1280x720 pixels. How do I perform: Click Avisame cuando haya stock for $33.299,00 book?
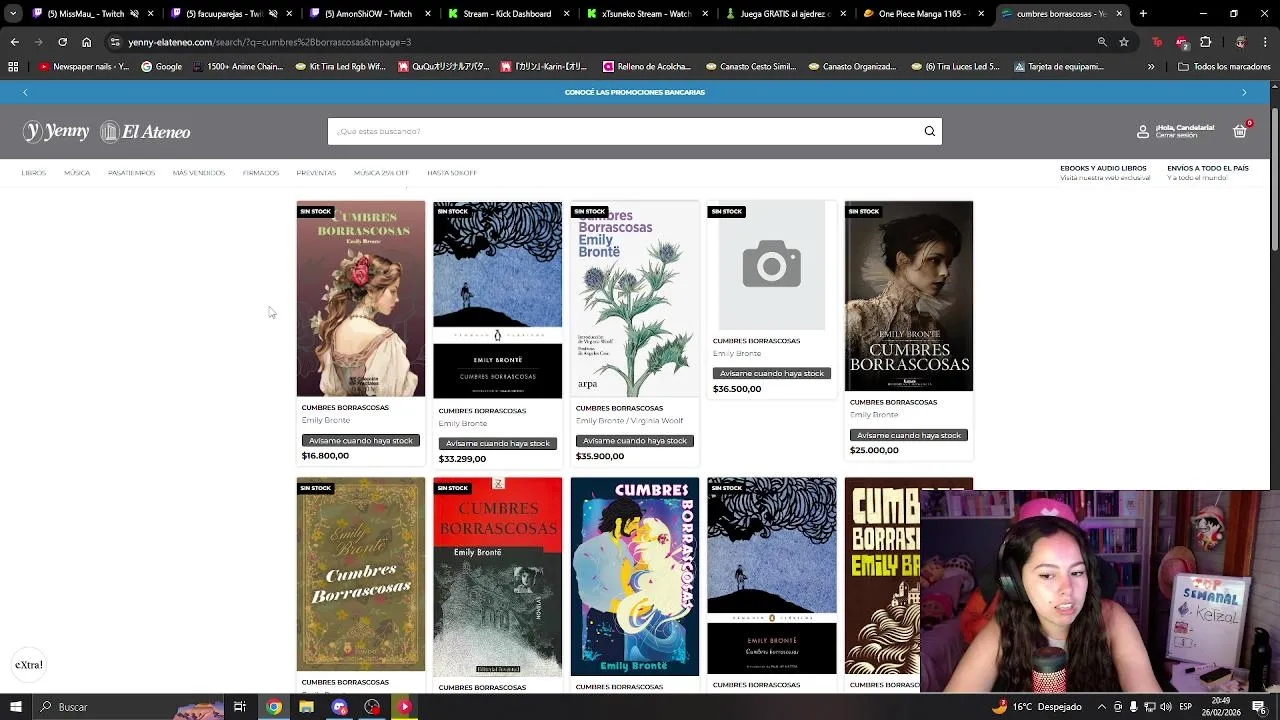(497, 444)
